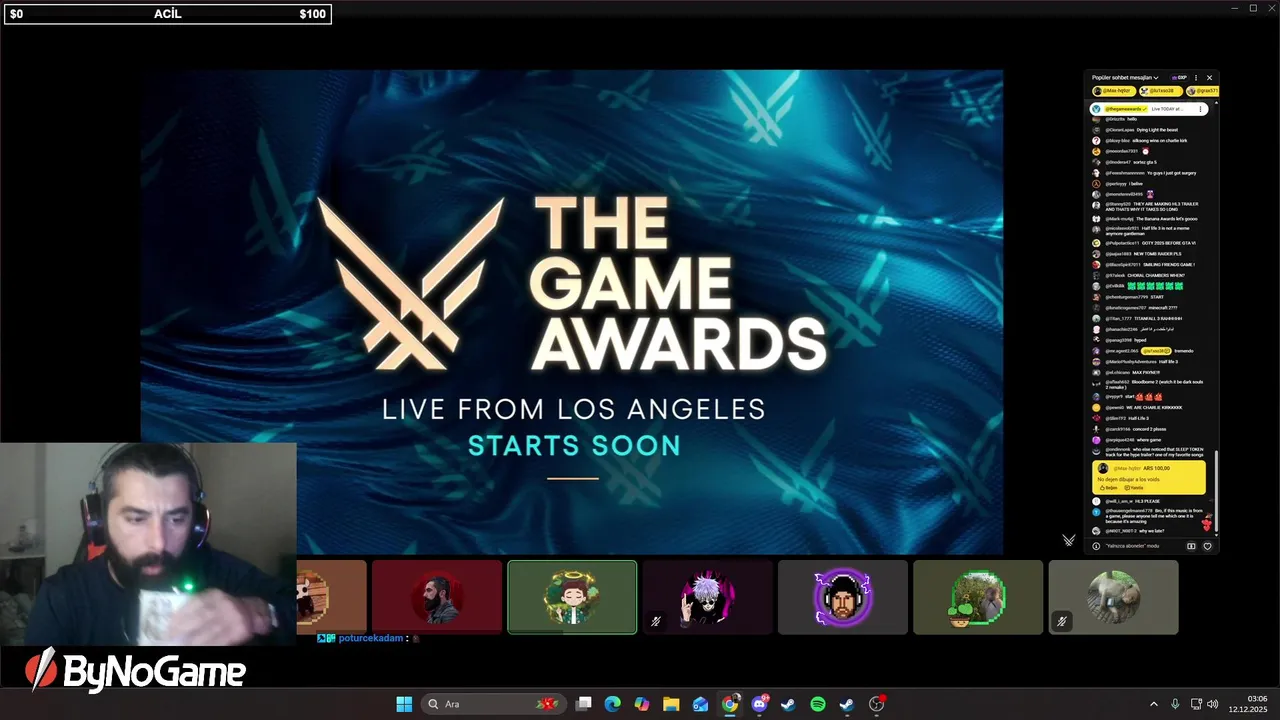This screenshot has width=1280, height=720.
Task: Click the chat mode info icon
Action: coord(1096,546)
